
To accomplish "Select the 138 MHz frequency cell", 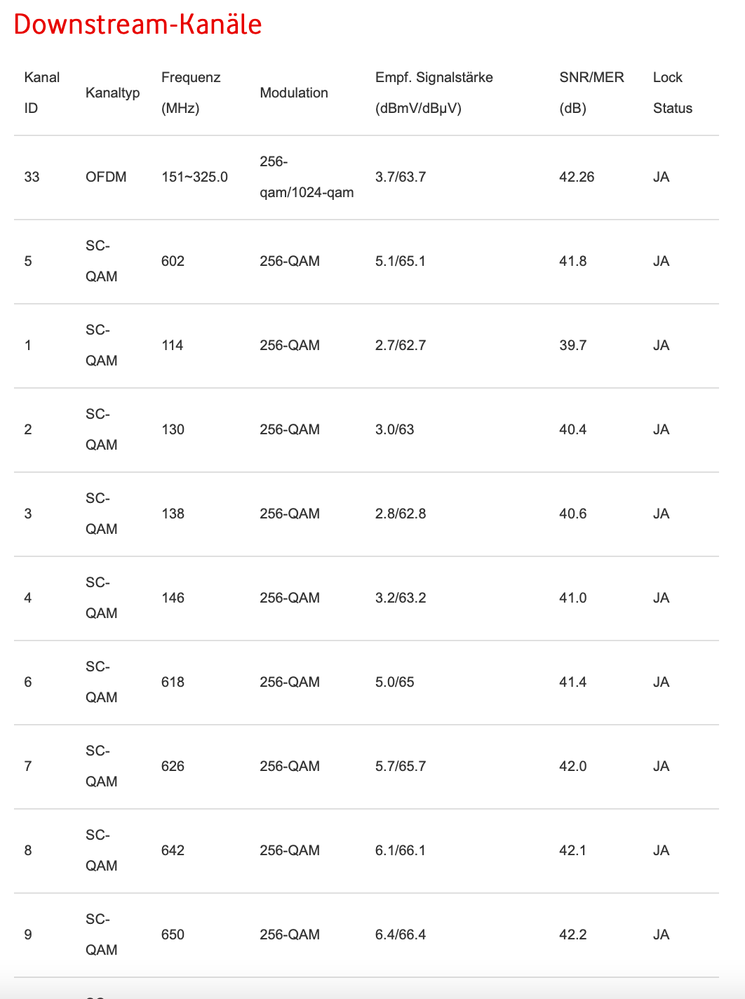I will click(x=173, y=514).
